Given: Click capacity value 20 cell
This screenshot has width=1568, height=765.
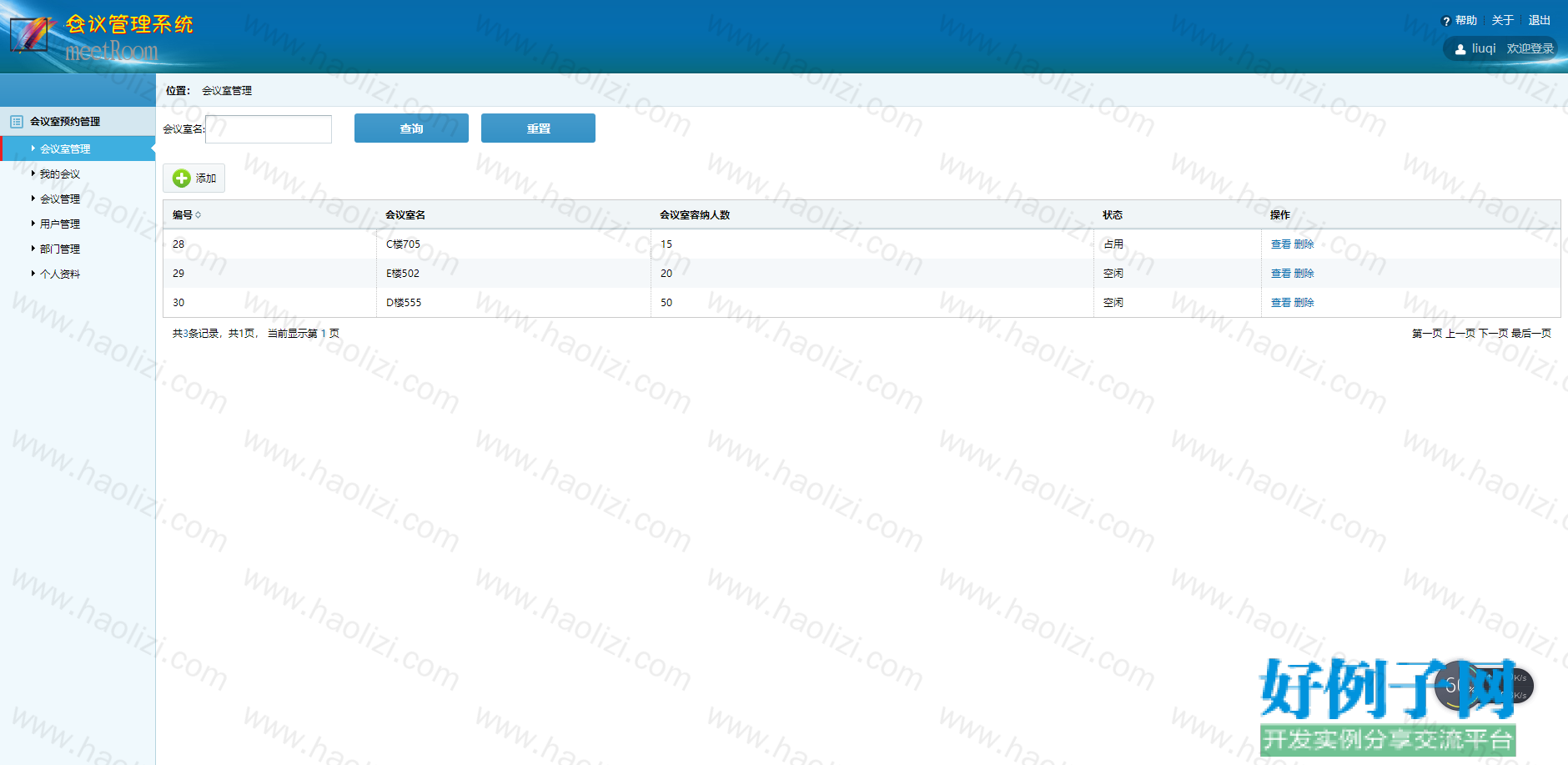Looking at the screenshot, I should click(x=872, y=274).
